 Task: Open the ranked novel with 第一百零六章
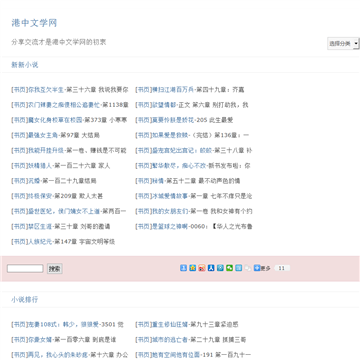pyautogui.click(x=40, y=340)
